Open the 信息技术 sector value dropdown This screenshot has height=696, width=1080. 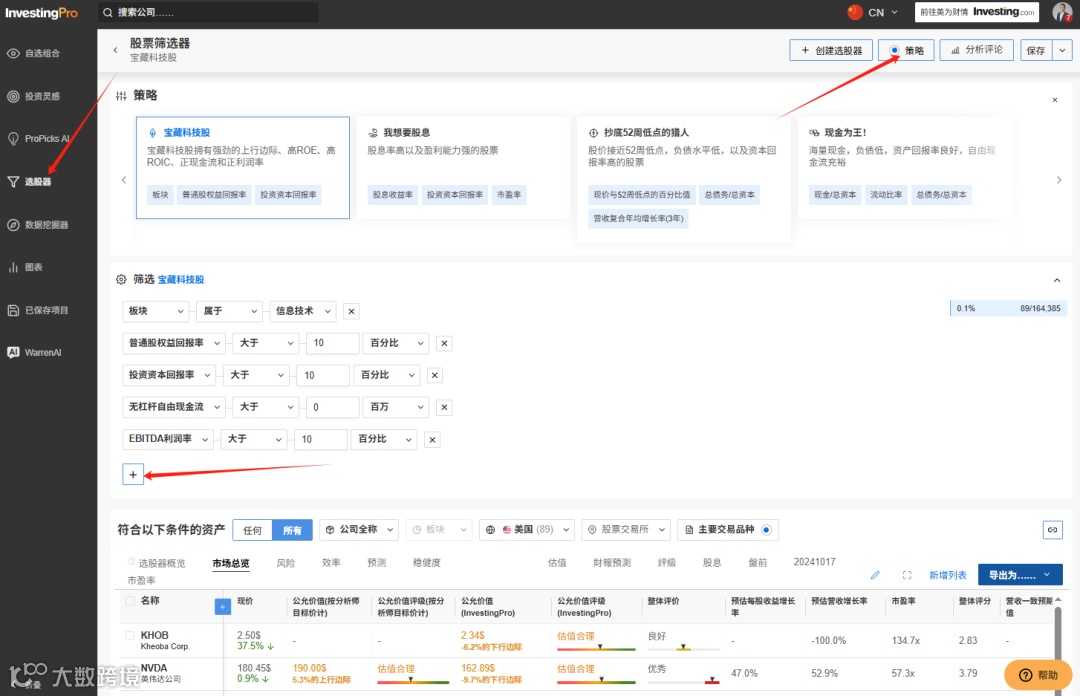pos(303,311)
